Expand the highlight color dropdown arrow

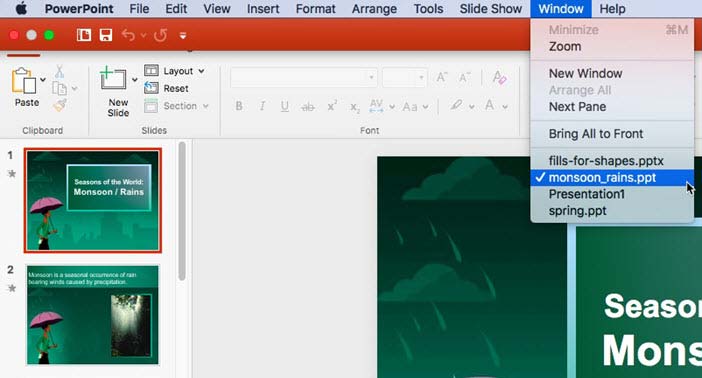[471, 107]
